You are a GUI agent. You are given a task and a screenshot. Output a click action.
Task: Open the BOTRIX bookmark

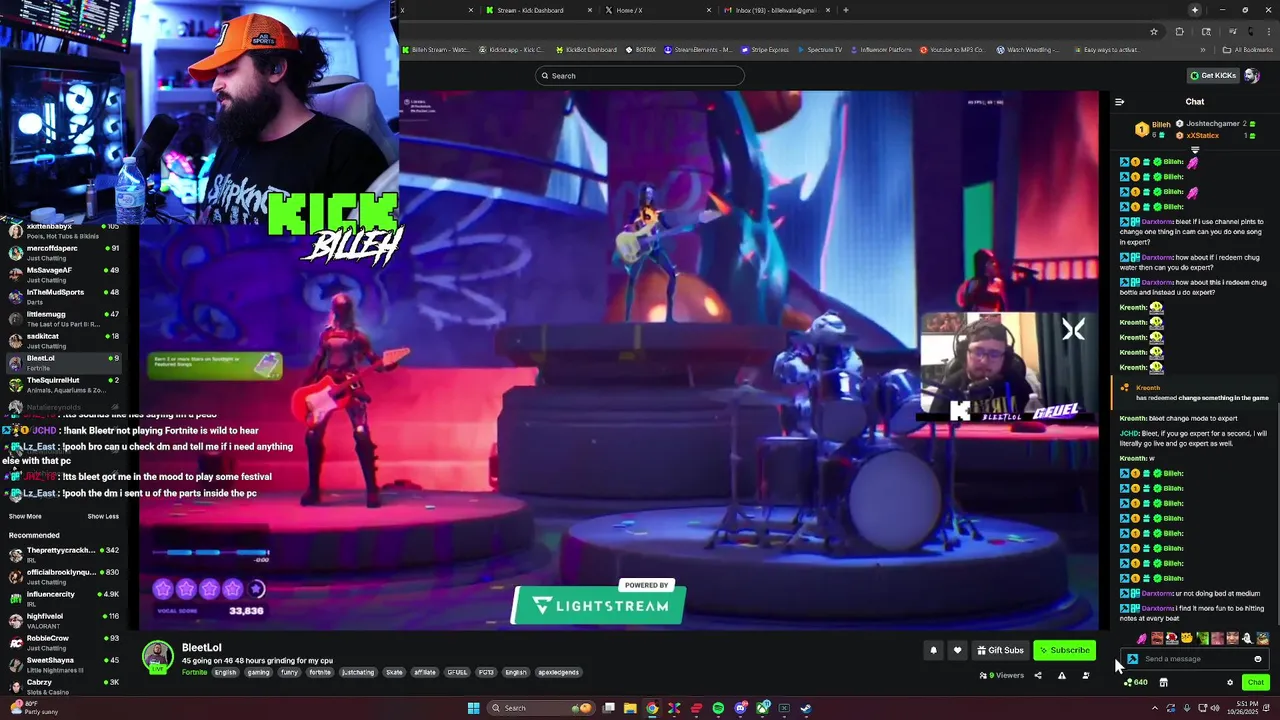pos(641,50)
